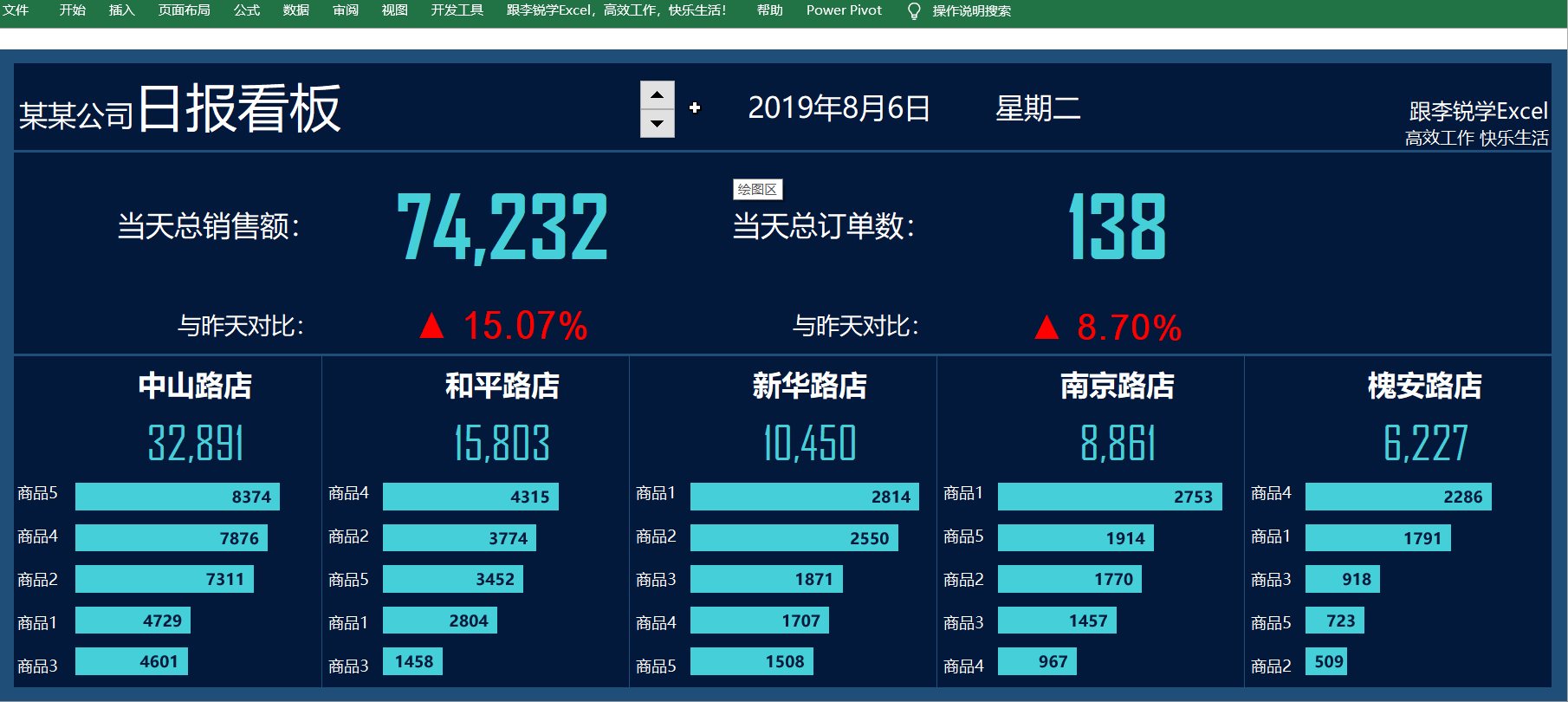Viewport: 1568px width, 702px height.
Task: Click the 8.70% comparison value
Action: click(1129, 328)
